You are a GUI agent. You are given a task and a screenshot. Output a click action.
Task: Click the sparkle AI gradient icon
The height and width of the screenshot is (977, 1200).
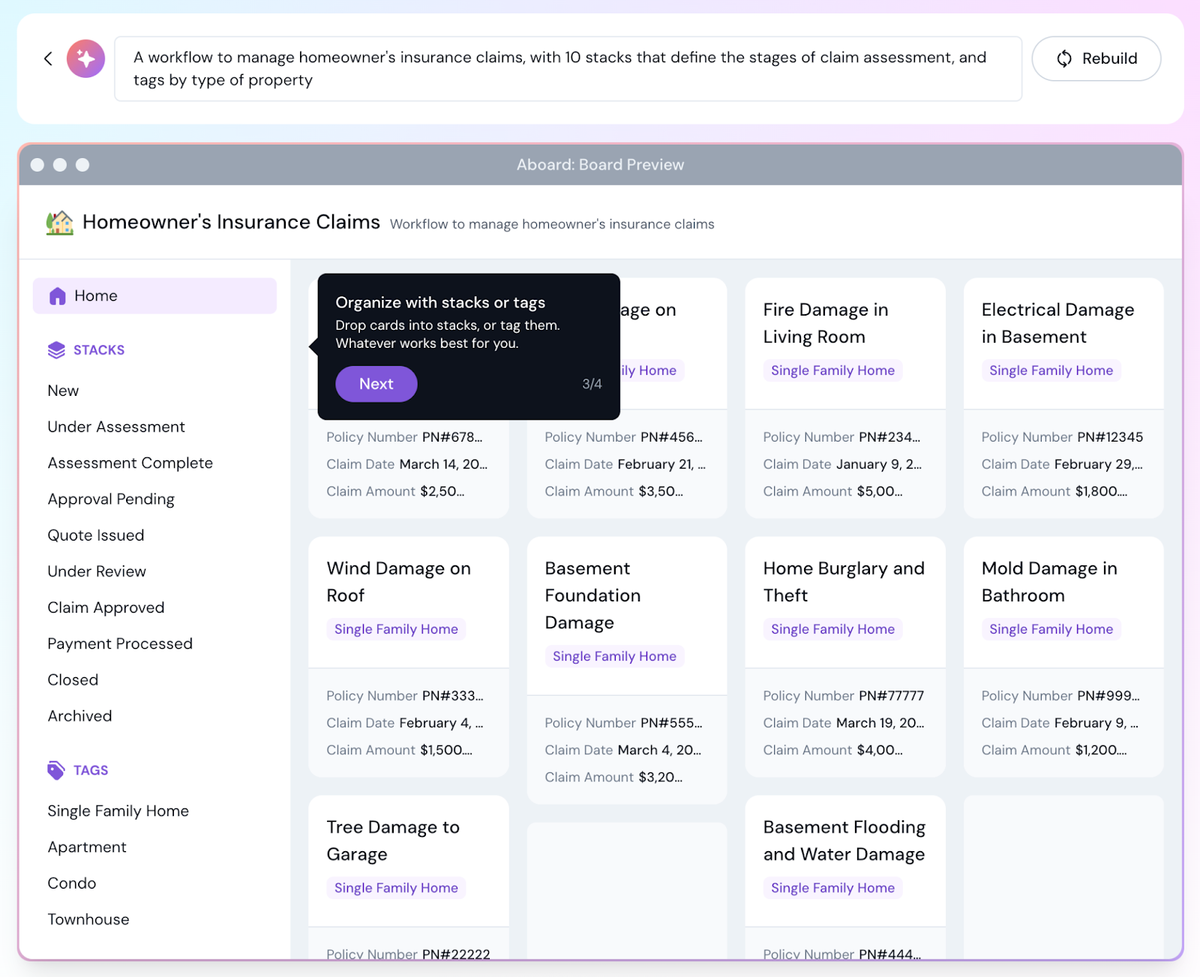click(x=86, y=59)
